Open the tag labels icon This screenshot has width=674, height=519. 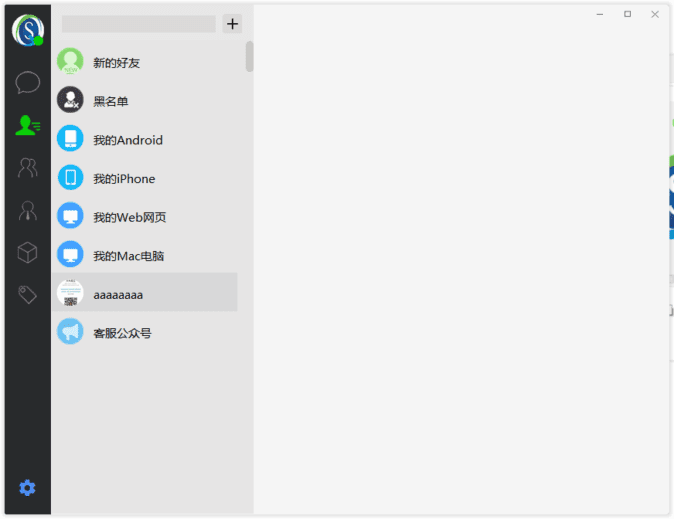tap(28, 295)
